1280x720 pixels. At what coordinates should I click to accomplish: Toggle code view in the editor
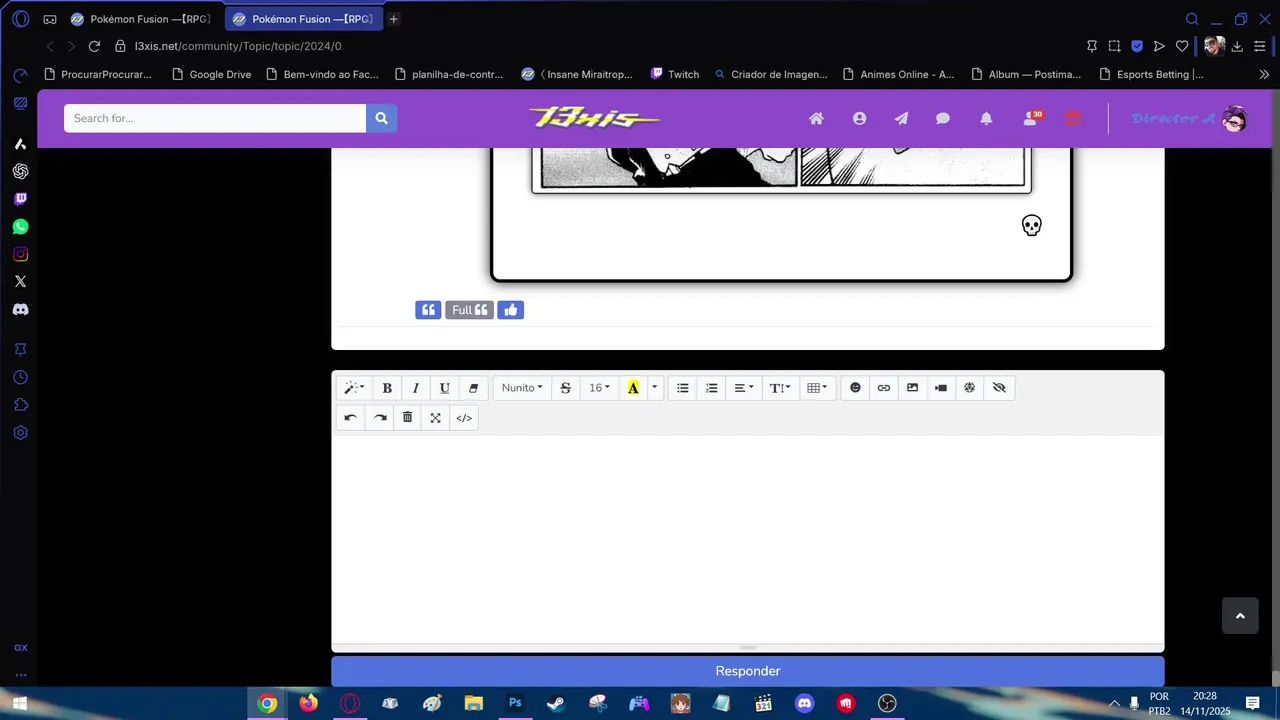click(x=464, y=418)
